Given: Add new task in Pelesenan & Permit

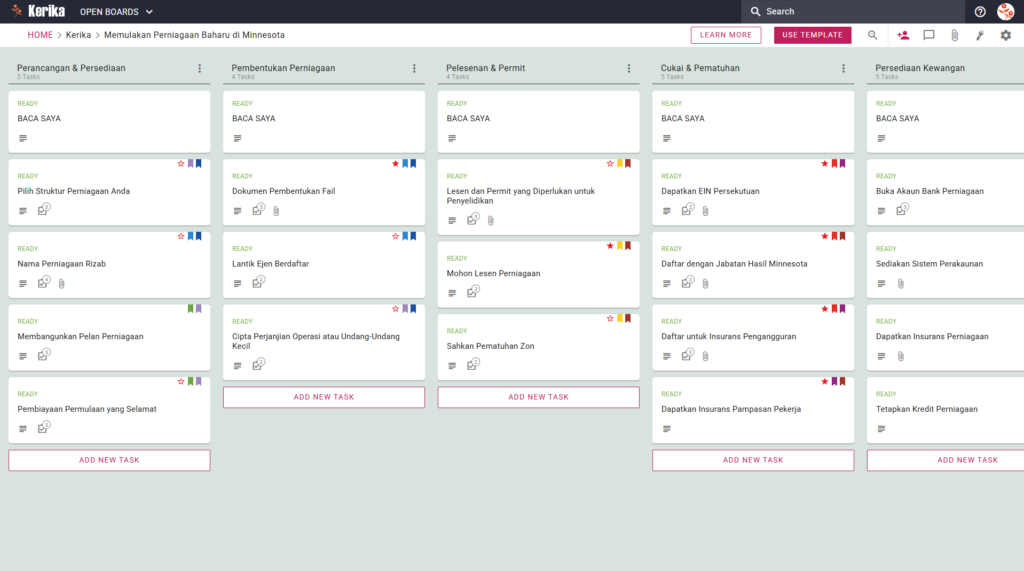Looking at the screenshot, I should (538, 397).
